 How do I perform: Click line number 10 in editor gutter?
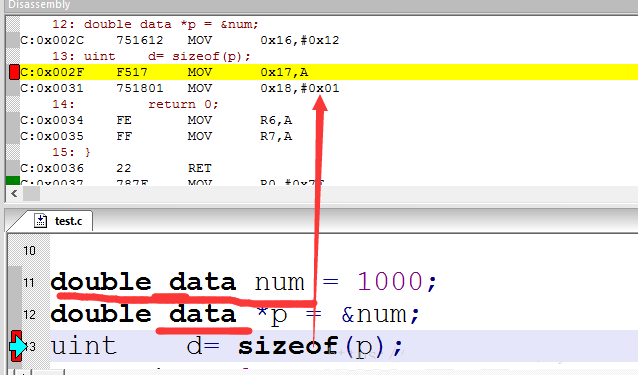pyautogui.click(x=29, y=251)
